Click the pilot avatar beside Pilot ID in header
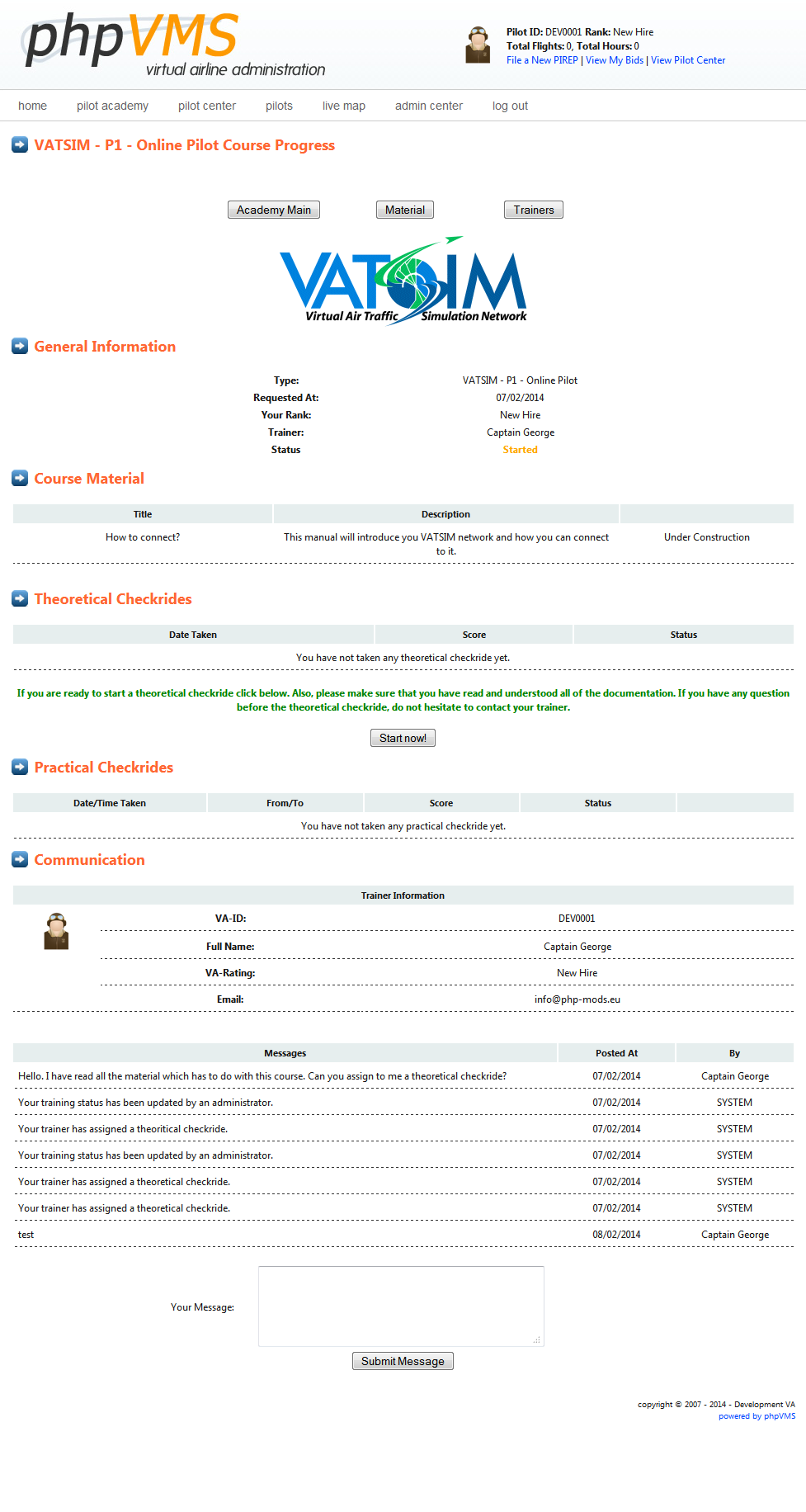 pyautogui.click(x=478, y=45)
